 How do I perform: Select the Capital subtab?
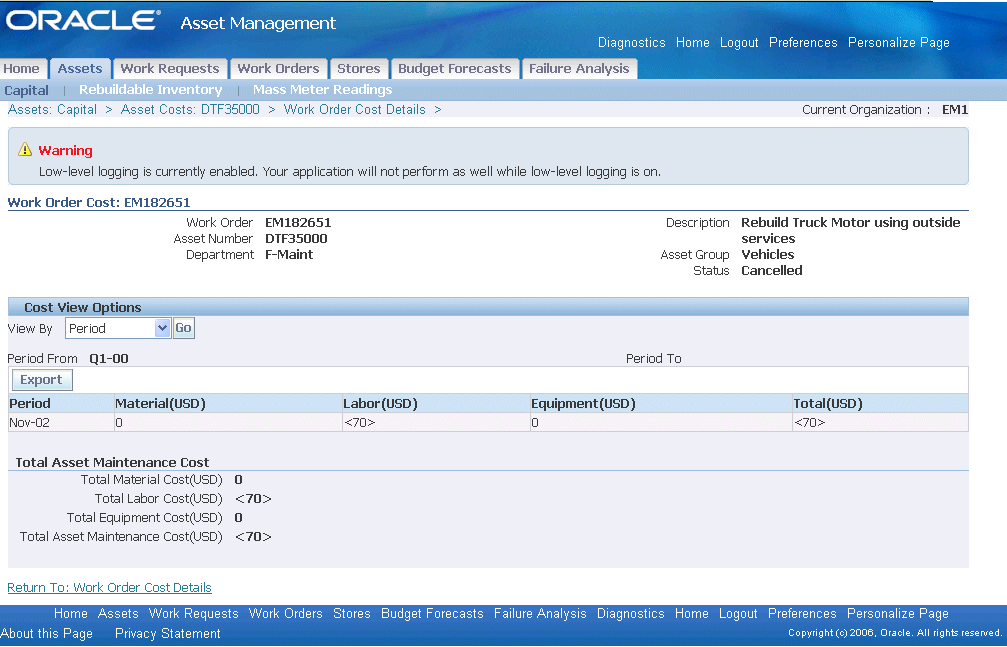tap(26, 91)
